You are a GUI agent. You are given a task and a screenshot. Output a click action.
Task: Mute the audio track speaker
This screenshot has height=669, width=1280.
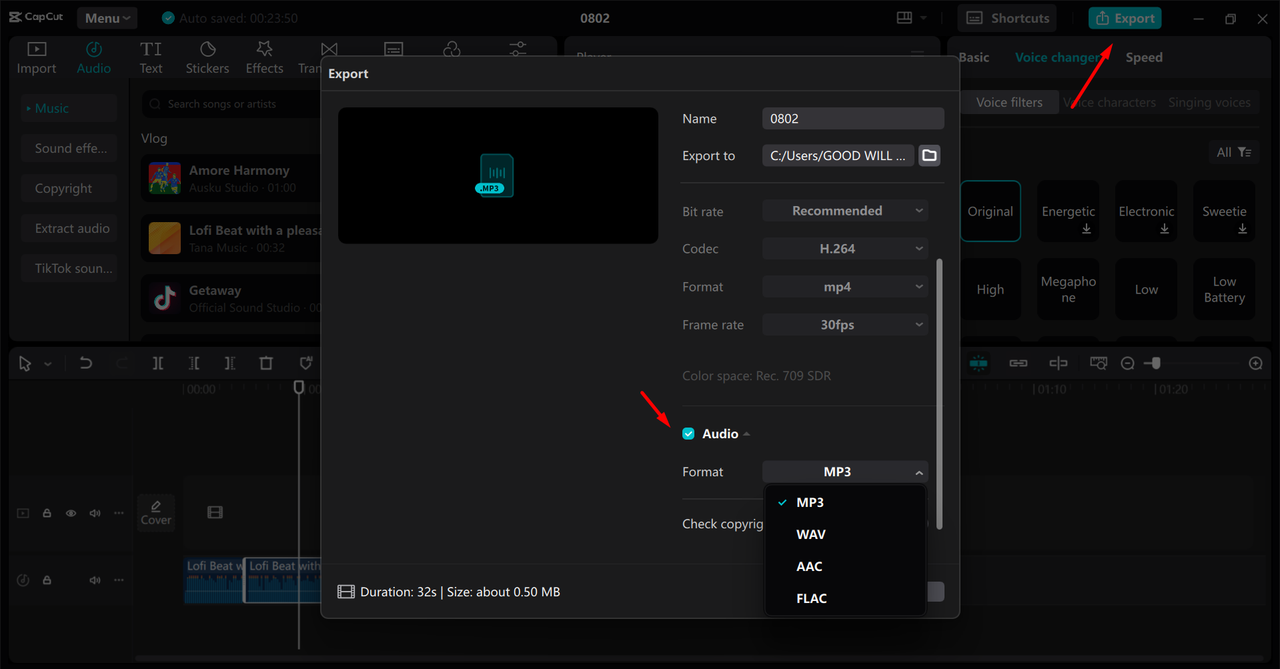(95, 580)
